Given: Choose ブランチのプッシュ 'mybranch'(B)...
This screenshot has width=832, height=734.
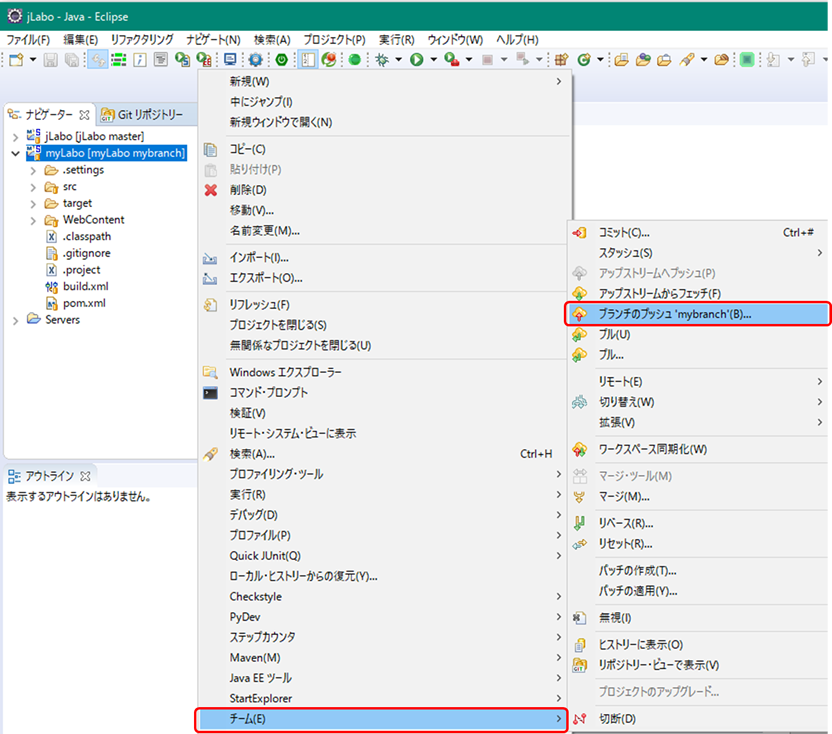Looking at the screenshot, I should (697, 314).
